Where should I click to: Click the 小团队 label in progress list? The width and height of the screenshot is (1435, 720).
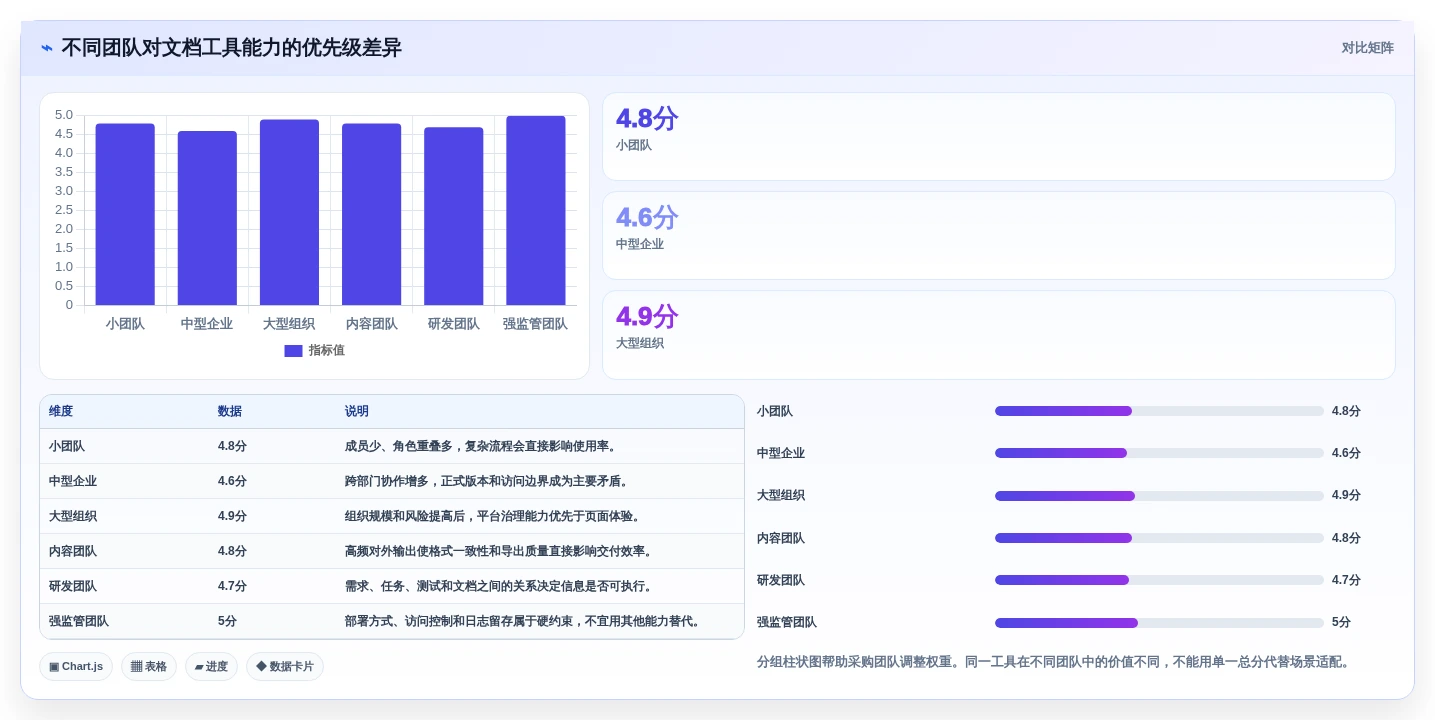775,411
